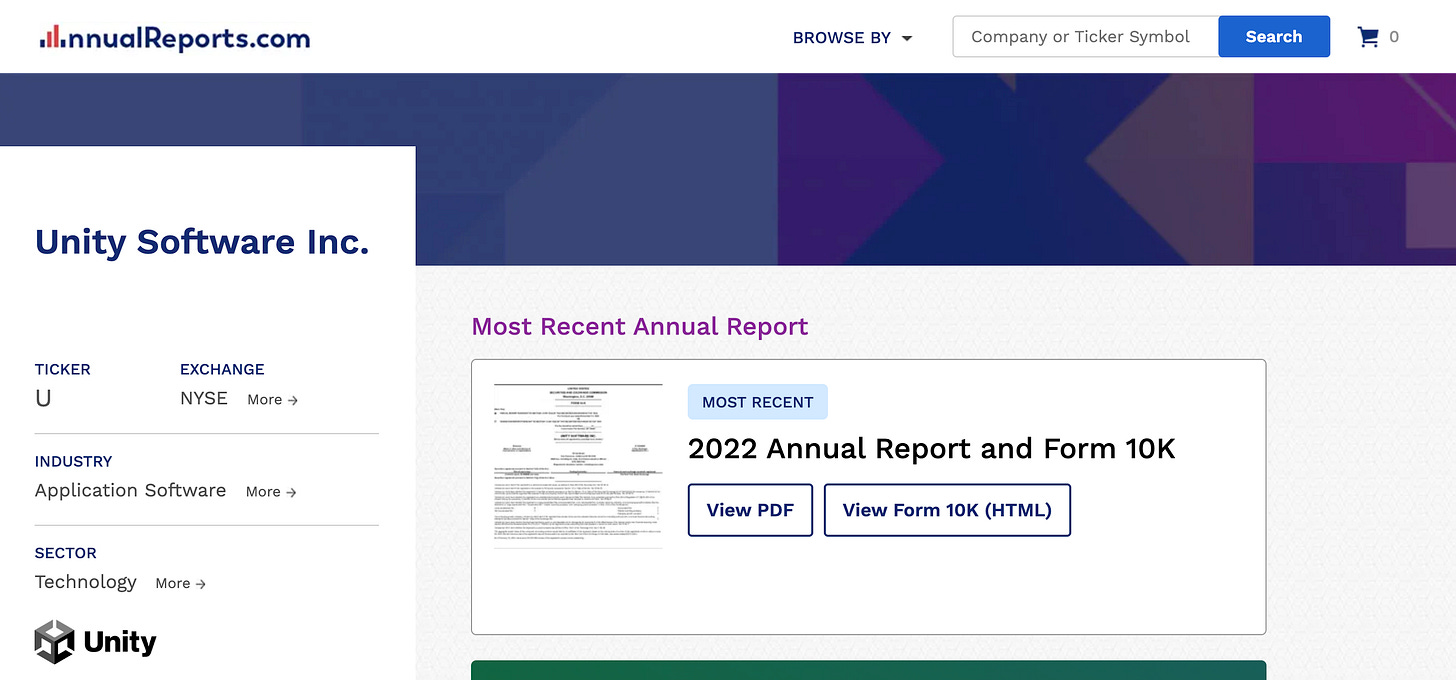
Task: Click the Unity Software Inc. heading
Action: pos(202,242)
